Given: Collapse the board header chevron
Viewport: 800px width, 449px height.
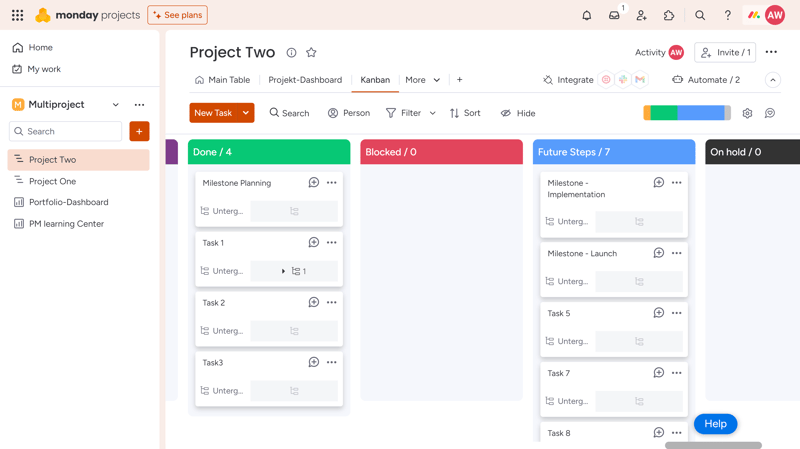Looking at the screenshot, I should coord(773,80).
